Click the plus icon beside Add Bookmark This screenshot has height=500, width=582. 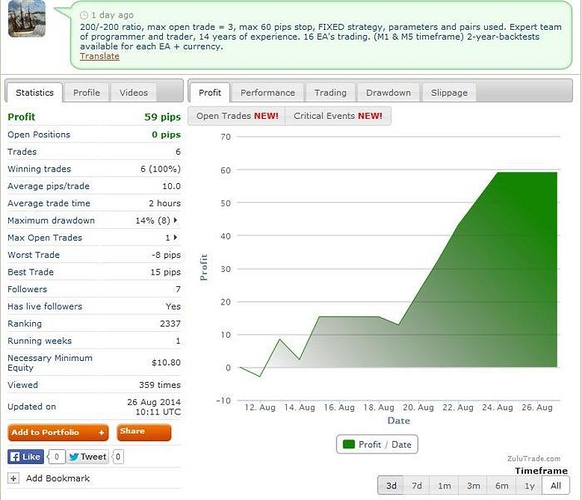click(13, 478)
